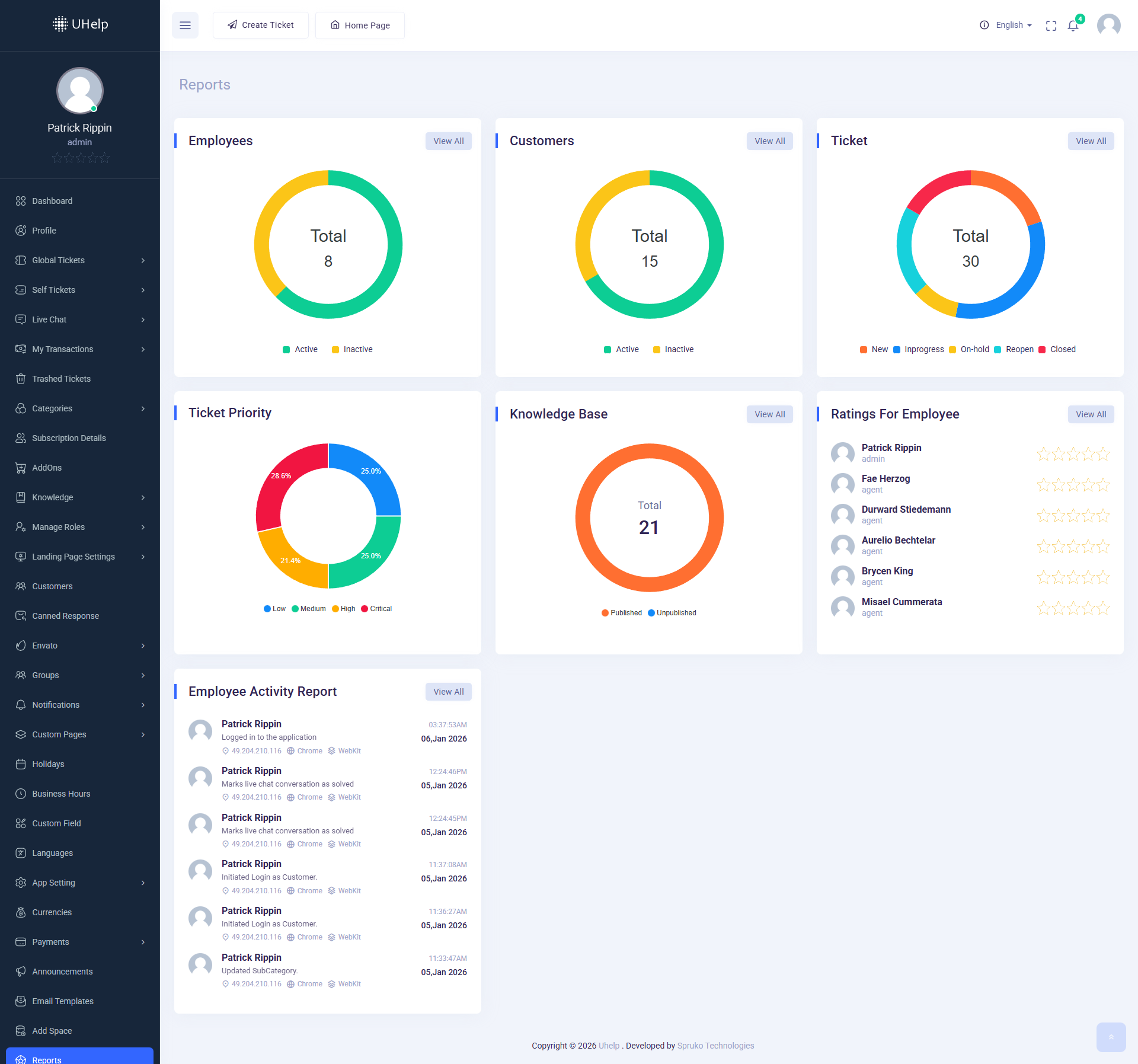
Task: Click the Holidays calendar icon
Action: tap(21, 764)
